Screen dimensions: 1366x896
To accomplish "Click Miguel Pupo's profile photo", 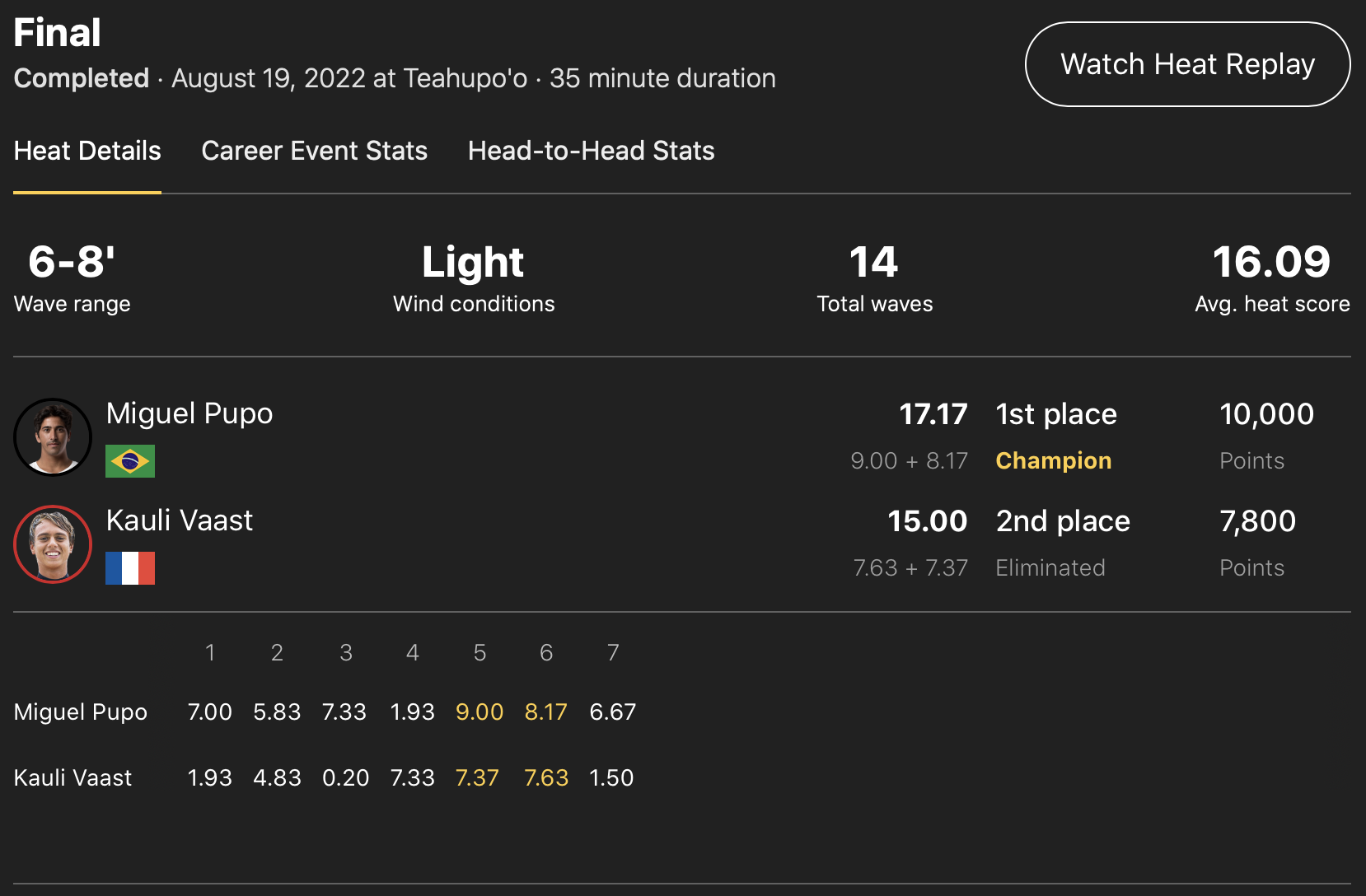I will (x=53, y=437).
